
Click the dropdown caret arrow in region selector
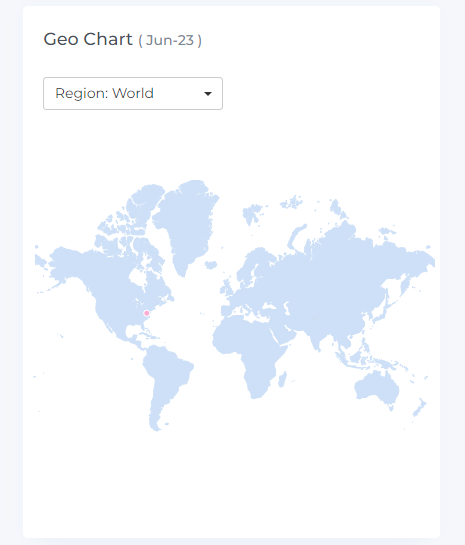tap(208, 93)
